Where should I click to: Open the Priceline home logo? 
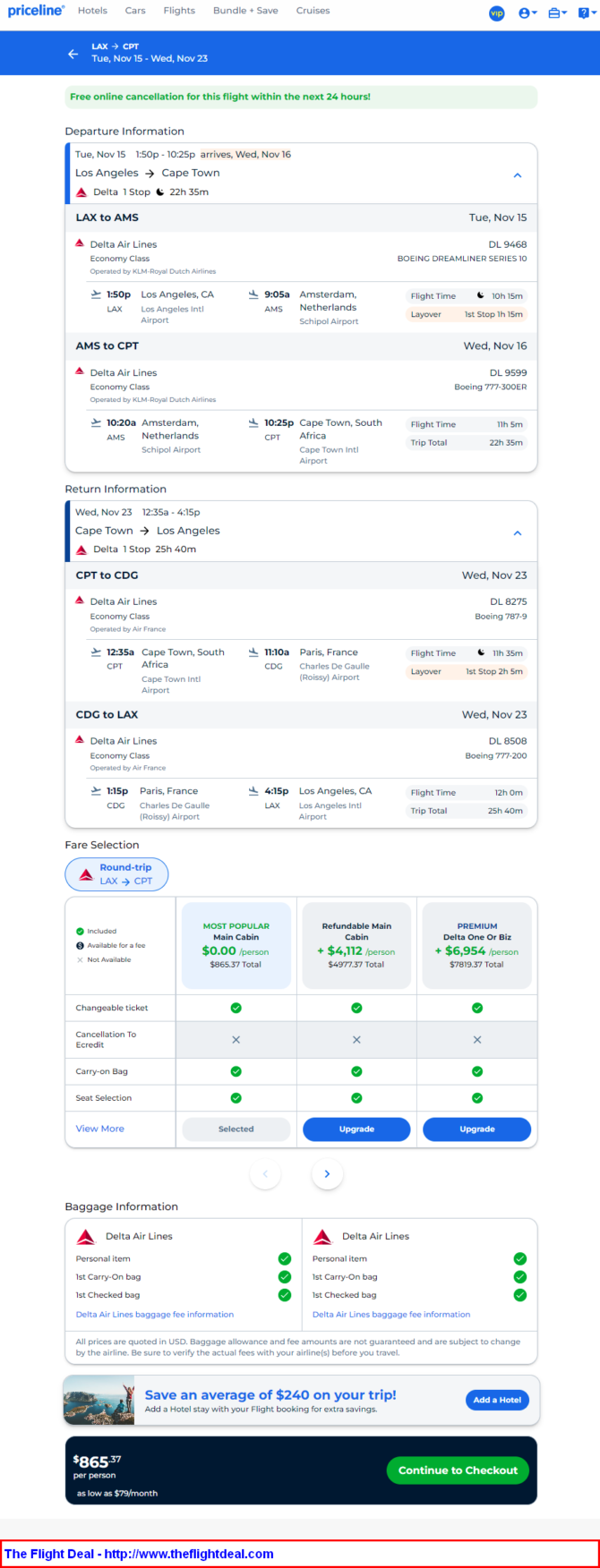point(36,11)
